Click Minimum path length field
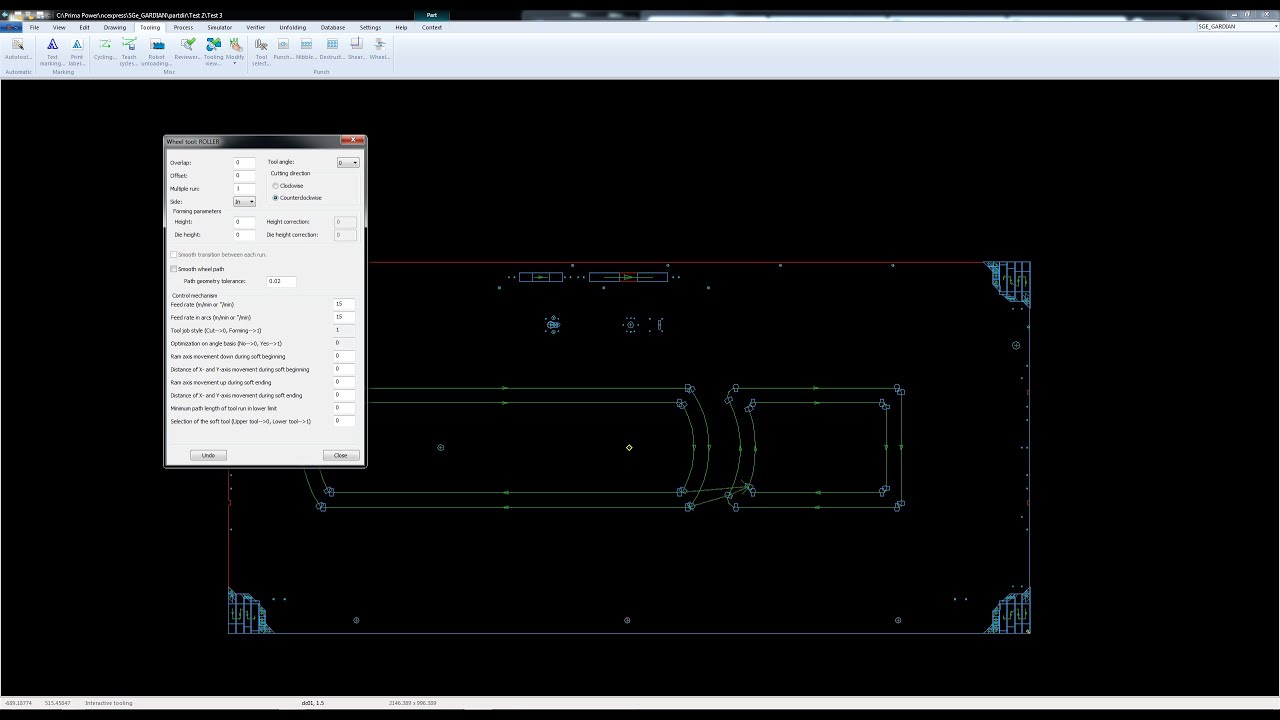The width and height of the screenshot is (1280, 720). (344, 408)
